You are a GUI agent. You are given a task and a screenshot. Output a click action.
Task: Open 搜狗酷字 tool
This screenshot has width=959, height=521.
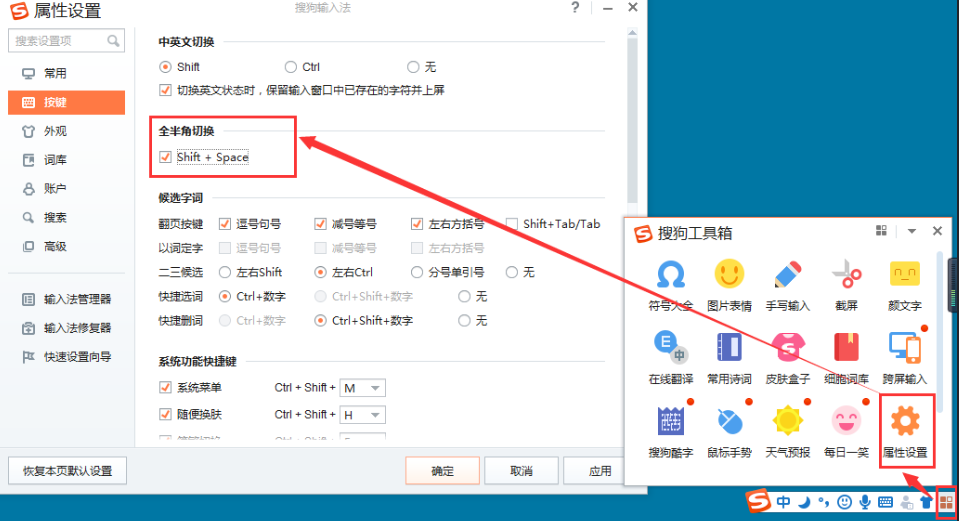[x=670, y=432]
